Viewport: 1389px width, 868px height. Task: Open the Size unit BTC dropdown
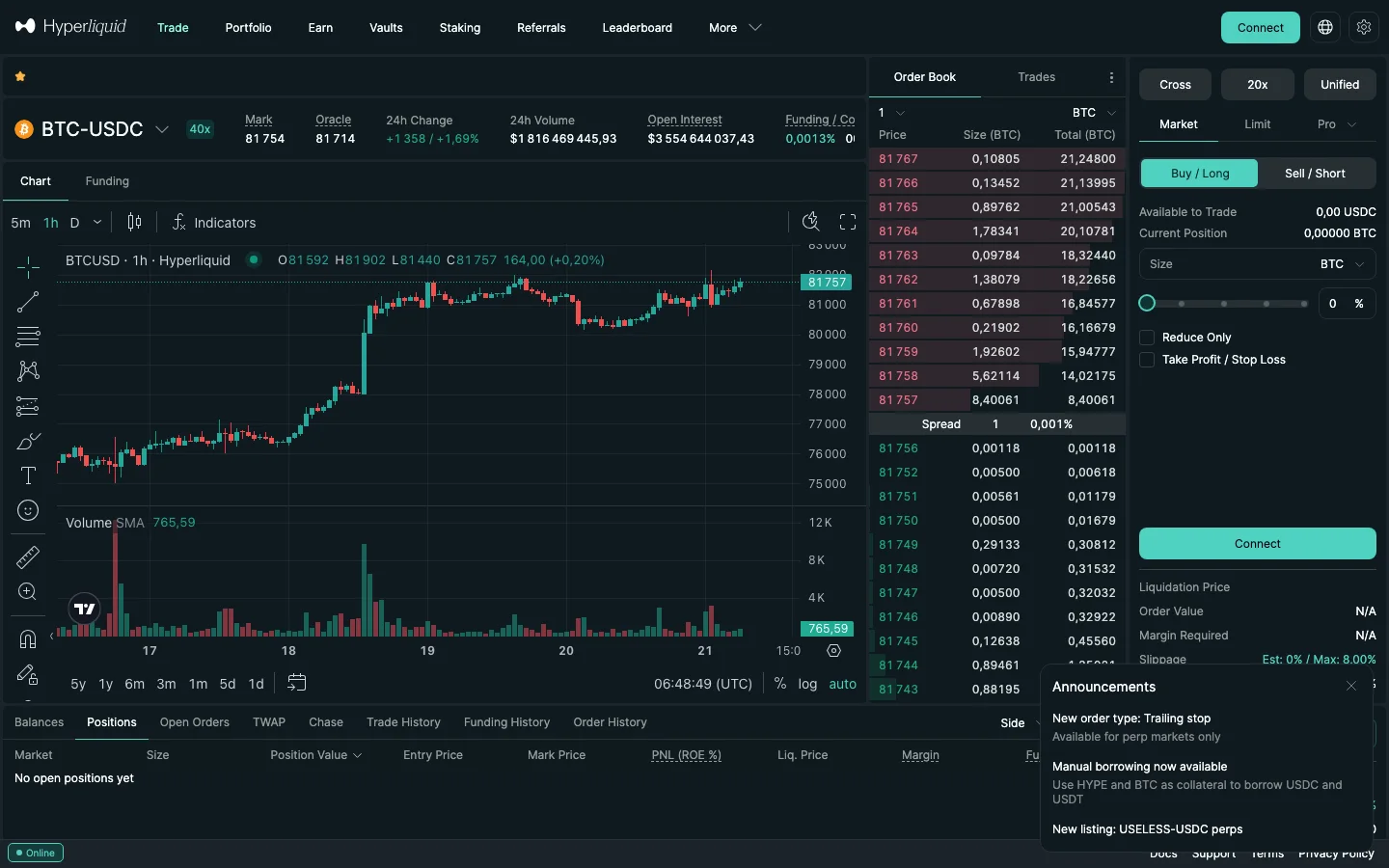click(x=1343, y=264)
